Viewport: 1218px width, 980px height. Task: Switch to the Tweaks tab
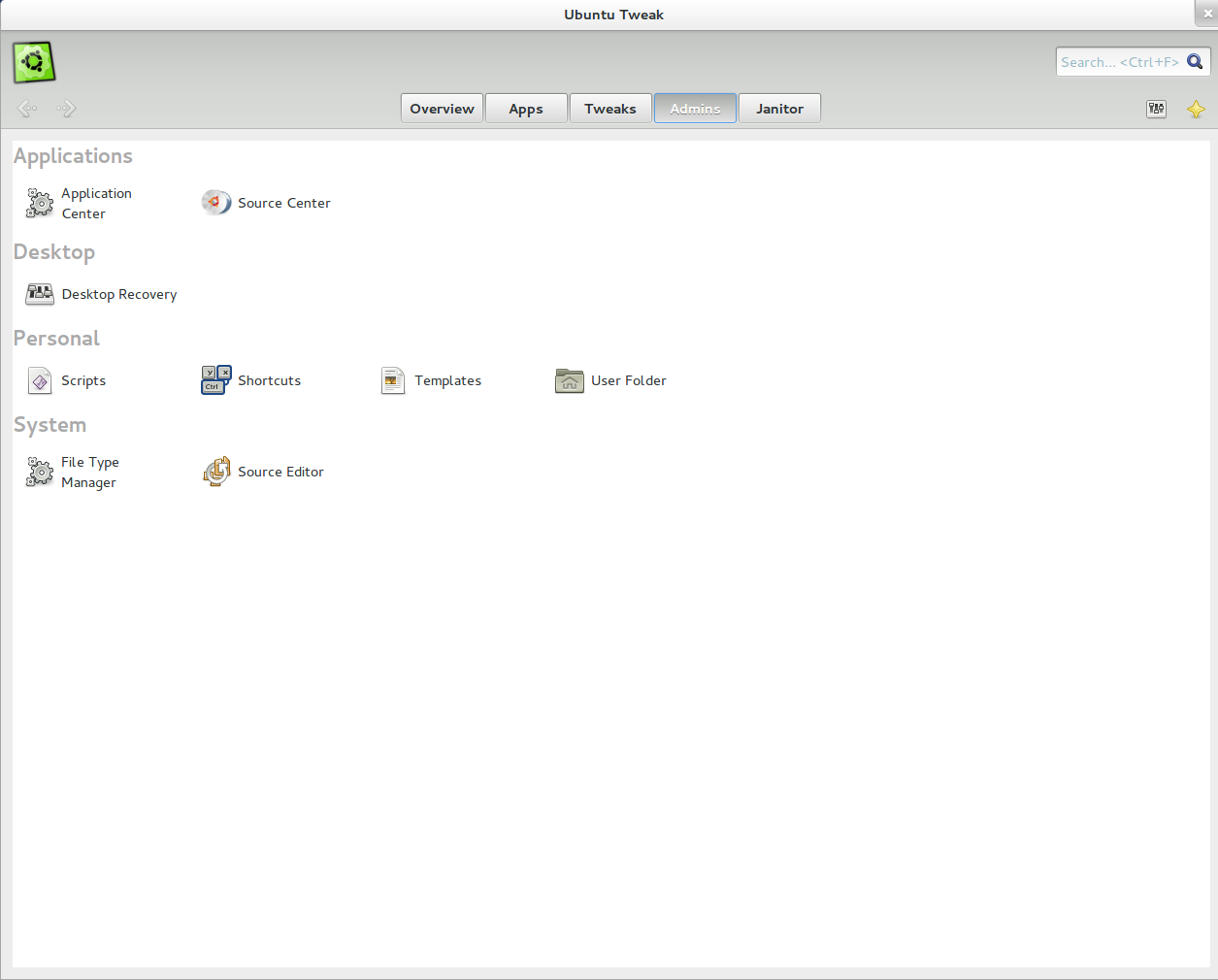610,109
